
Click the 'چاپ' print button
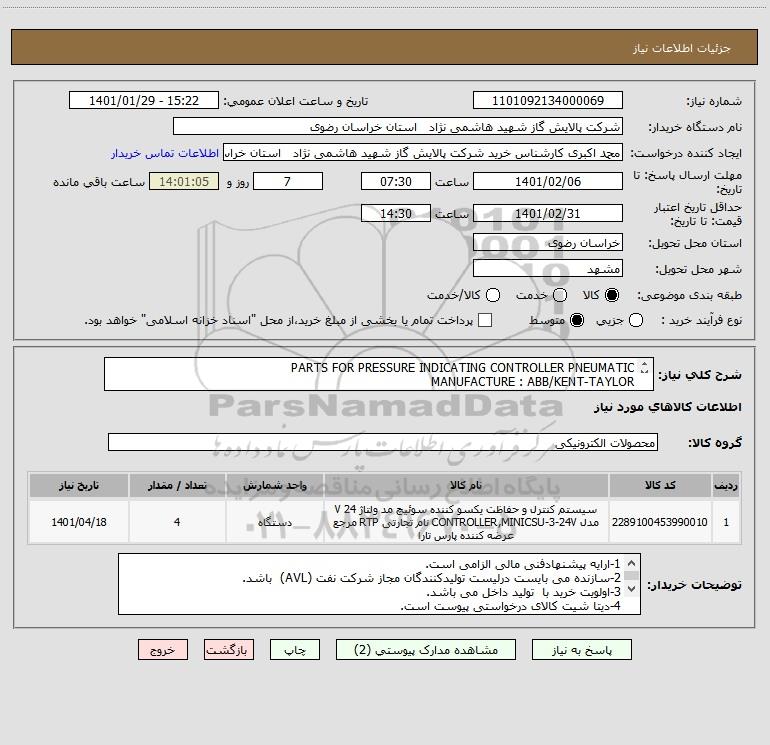pos(295,650)
